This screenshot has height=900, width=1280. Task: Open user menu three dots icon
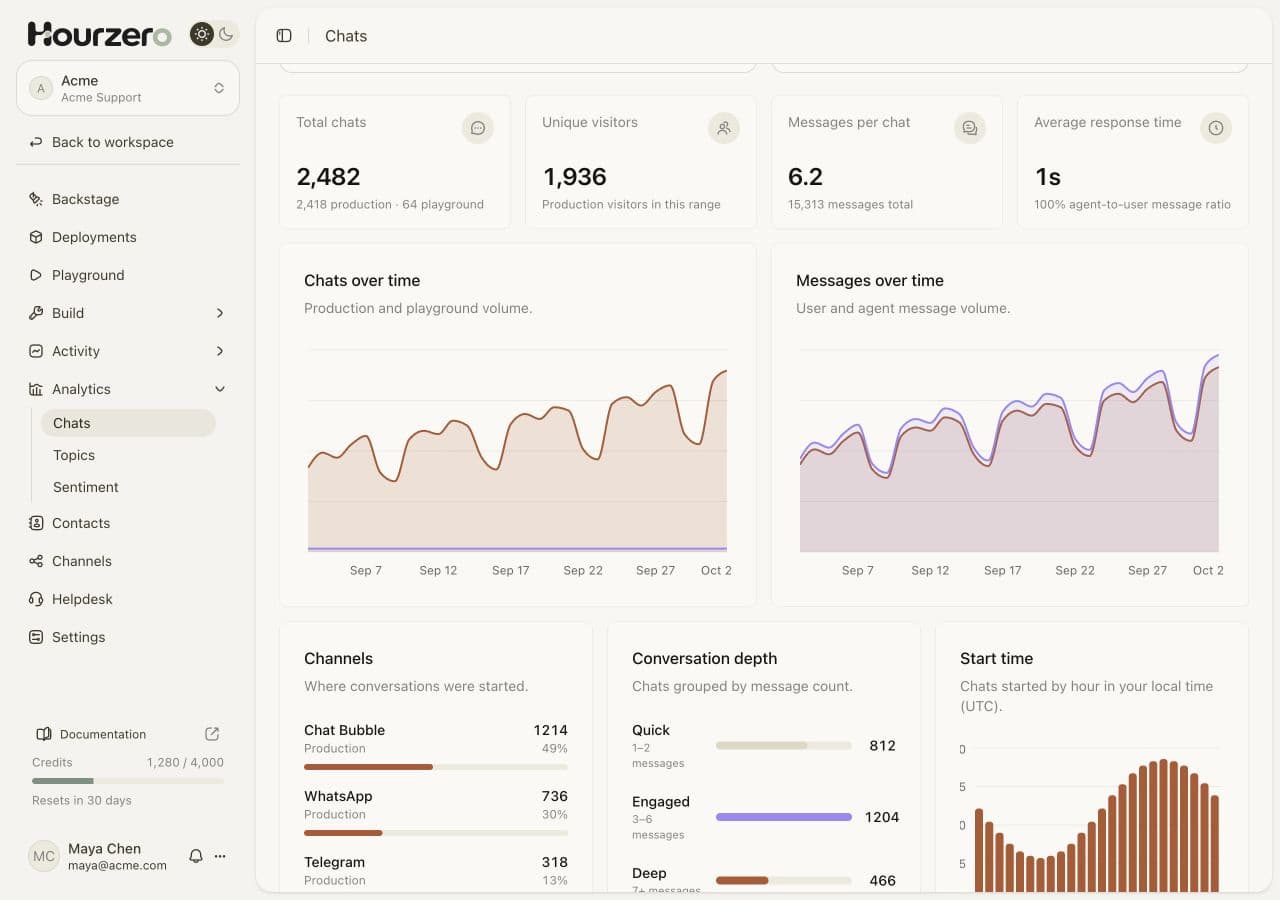[220, 856]
